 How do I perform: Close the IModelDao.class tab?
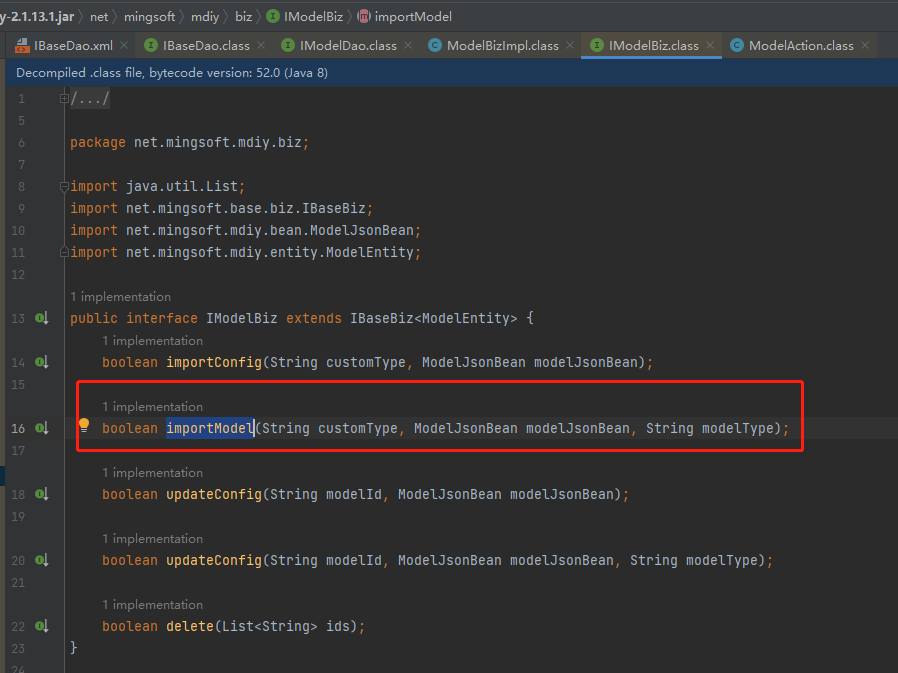(408, 45)
